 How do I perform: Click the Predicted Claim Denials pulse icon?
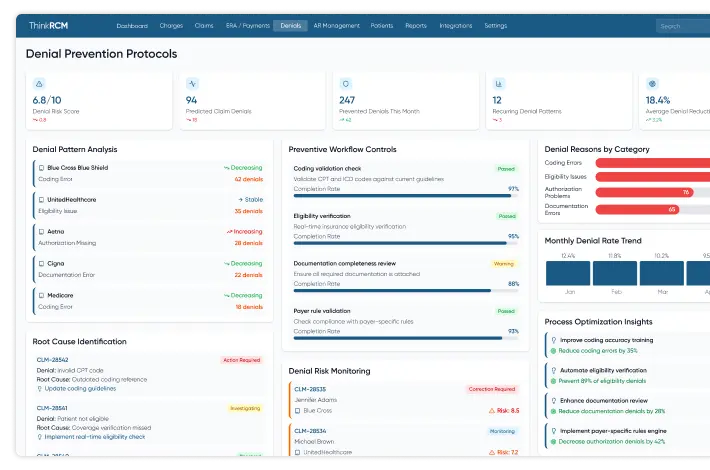192,84
